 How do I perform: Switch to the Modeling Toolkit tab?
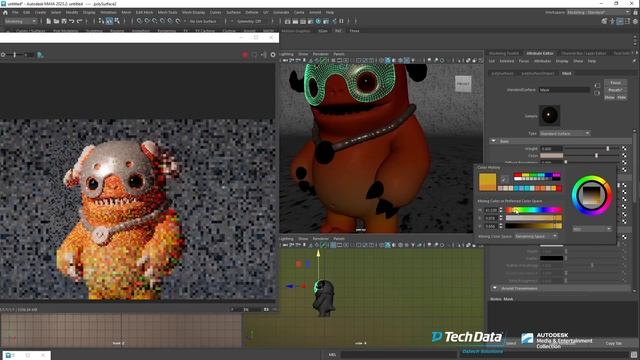504,53
